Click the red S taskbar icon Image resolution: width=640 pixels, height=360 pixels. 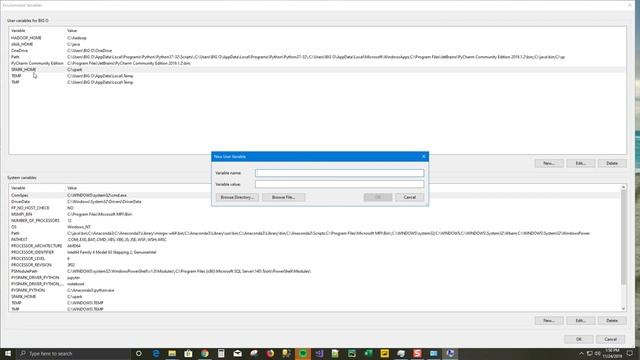tap(417, 353)
